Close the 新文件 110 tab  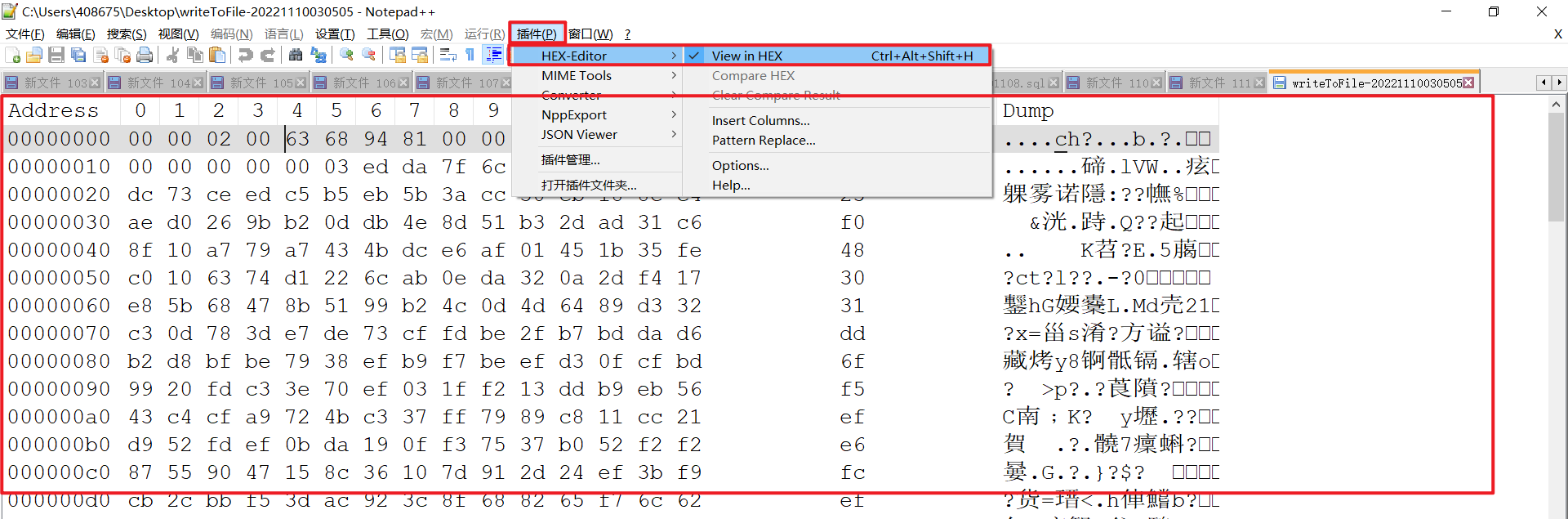coord(1156,83)
